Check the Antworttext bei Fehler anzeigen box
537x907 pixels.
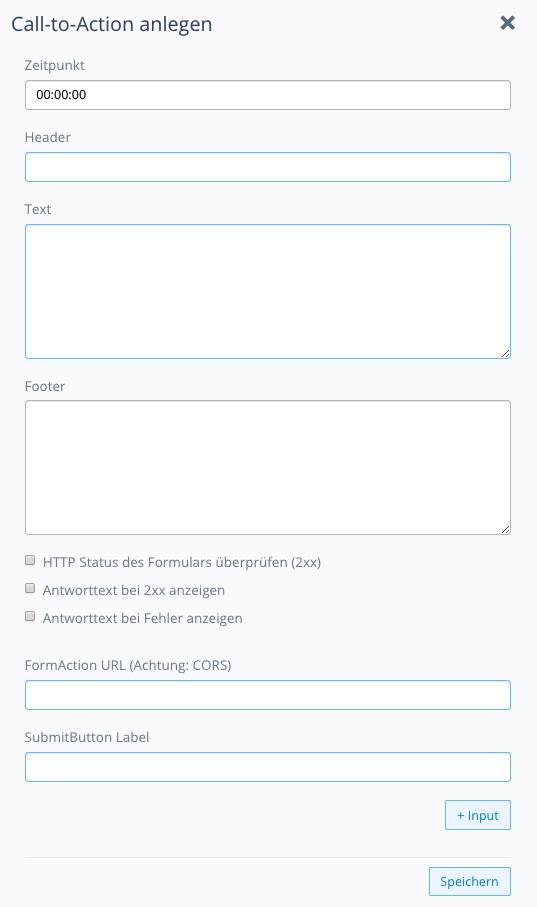point(30,617)
